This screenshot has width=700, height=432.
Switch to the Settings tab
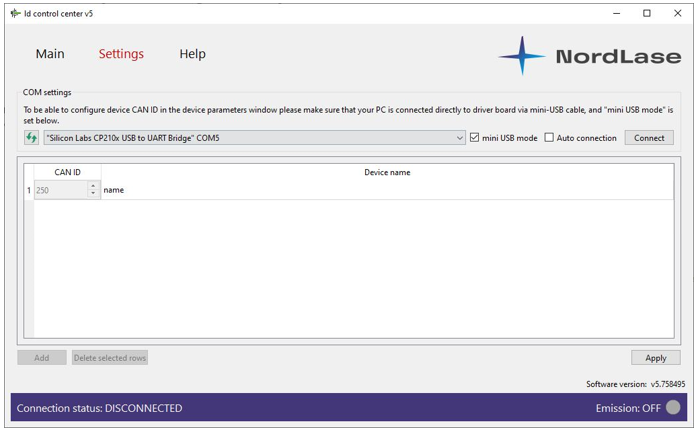121,54
